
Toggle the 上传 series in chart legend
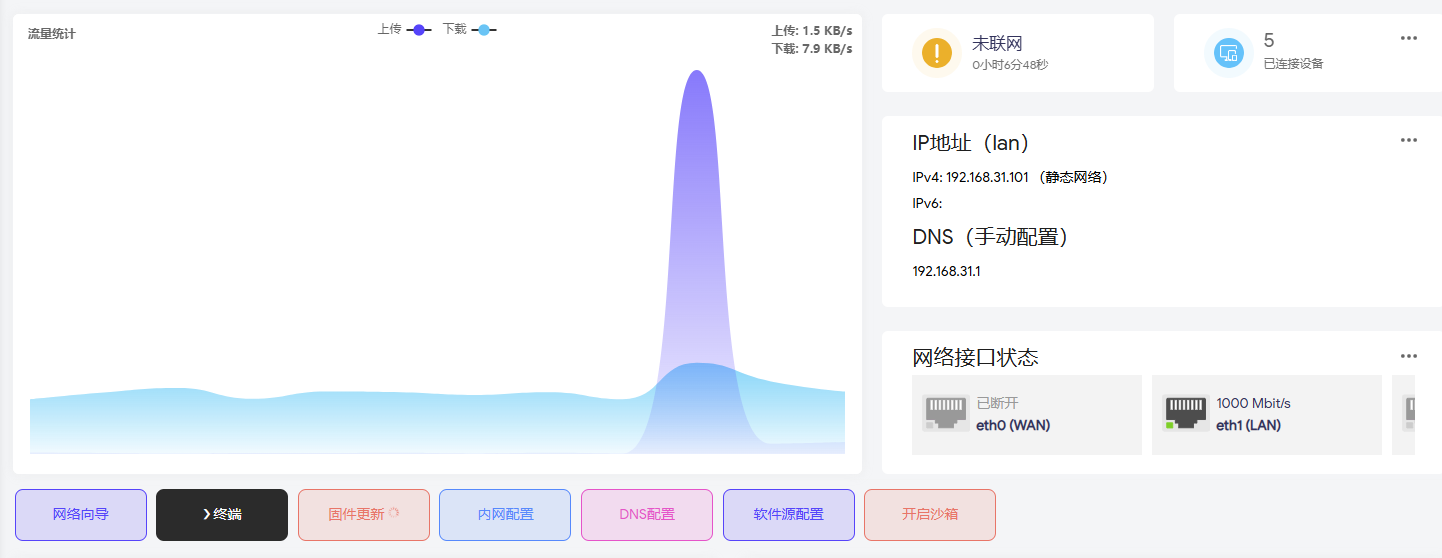tap(405, 30)
